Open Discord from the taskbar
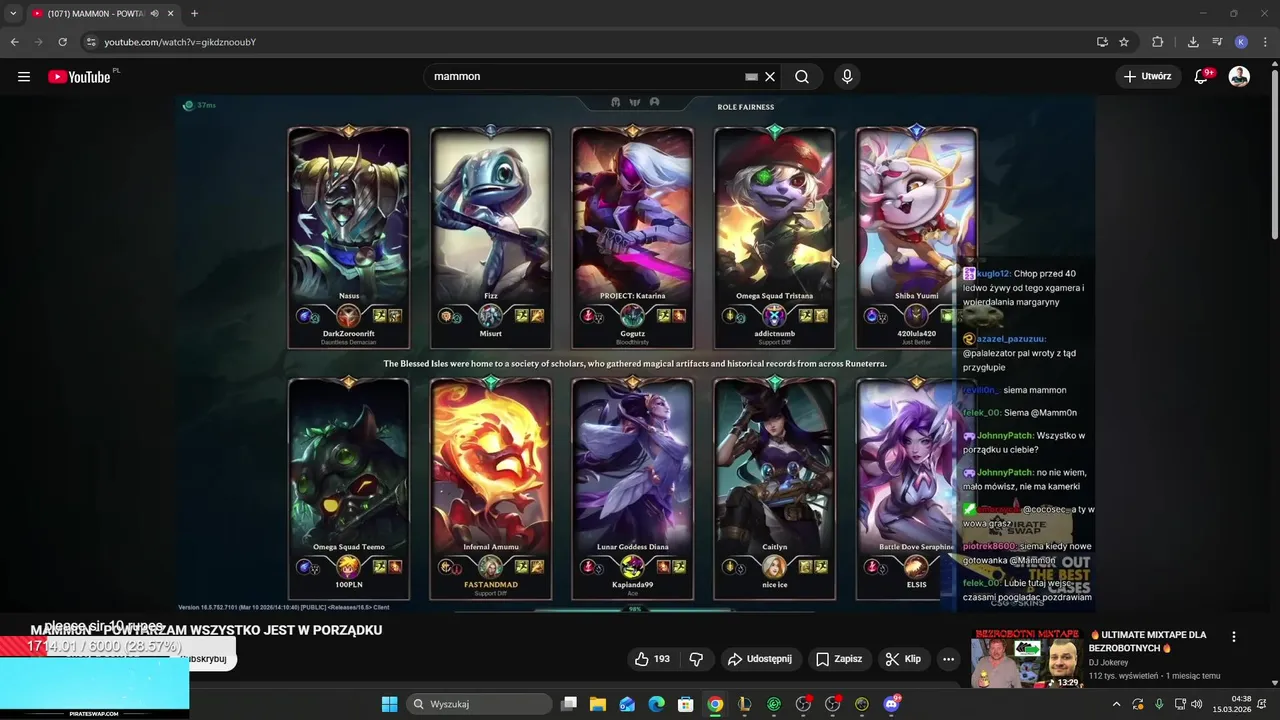Screen dimensions: 1280x720 click(891, 704)
